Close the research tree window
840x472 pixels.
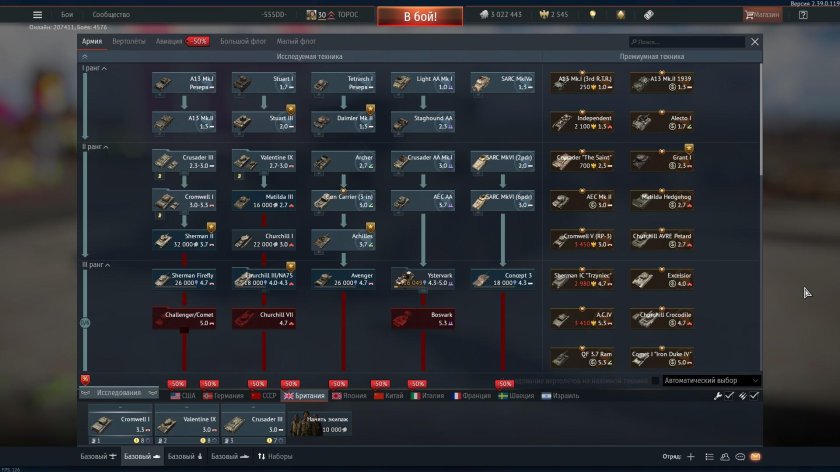(x=755, y=42)
